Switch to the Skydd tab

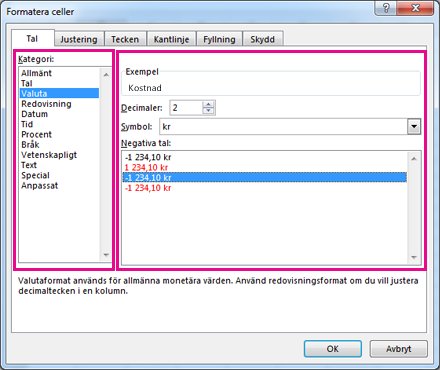[263, 39]
